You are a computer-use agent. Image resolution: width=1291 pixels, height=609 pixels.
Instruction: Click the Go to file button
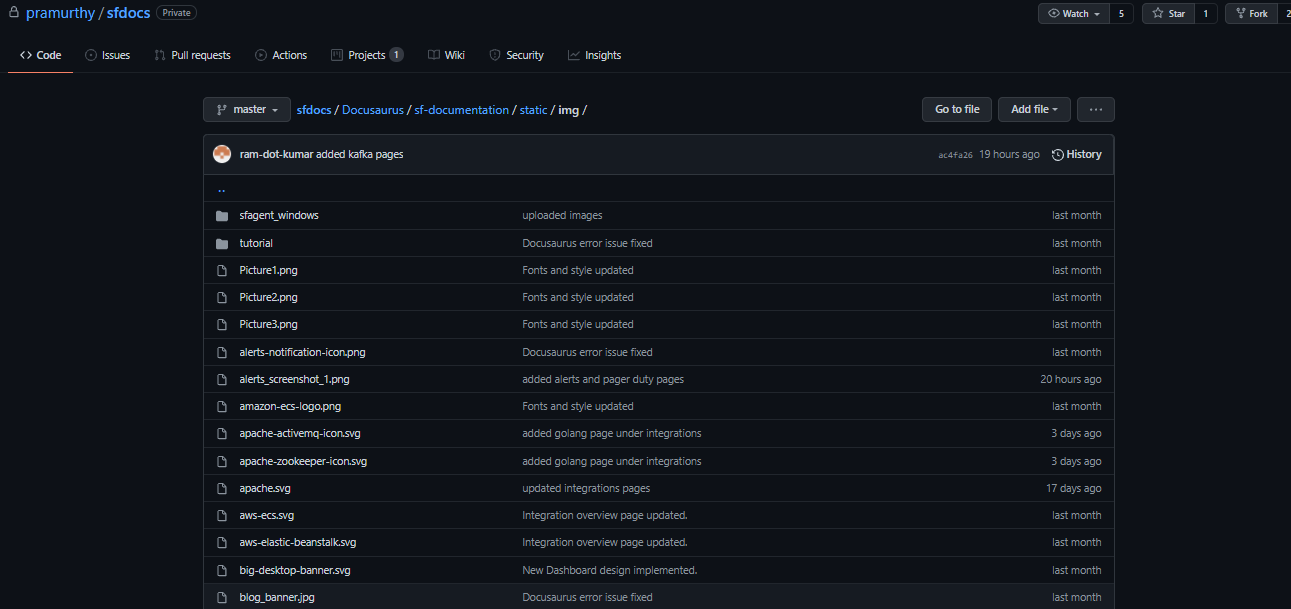click(957, 110)
